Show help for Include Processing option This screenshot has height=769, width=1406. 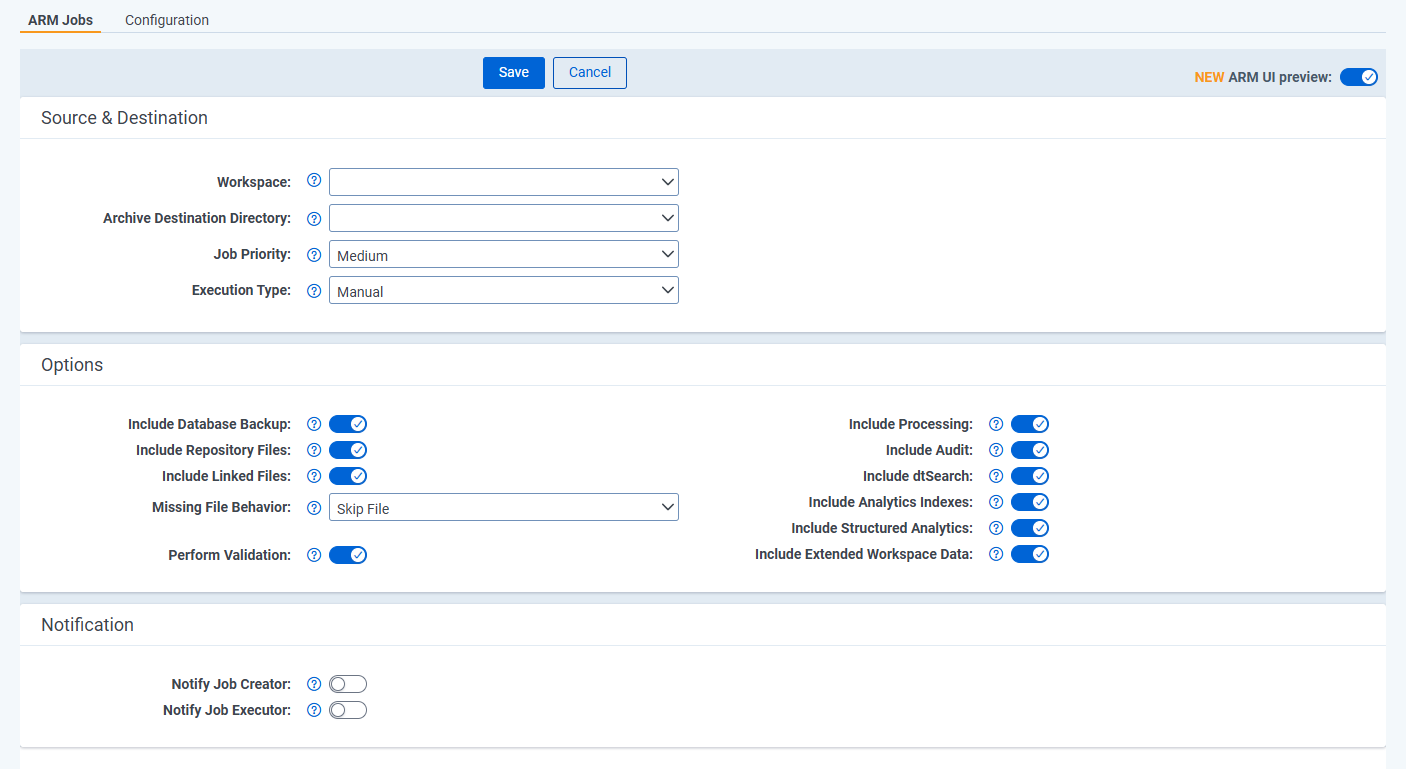(996, 424)
